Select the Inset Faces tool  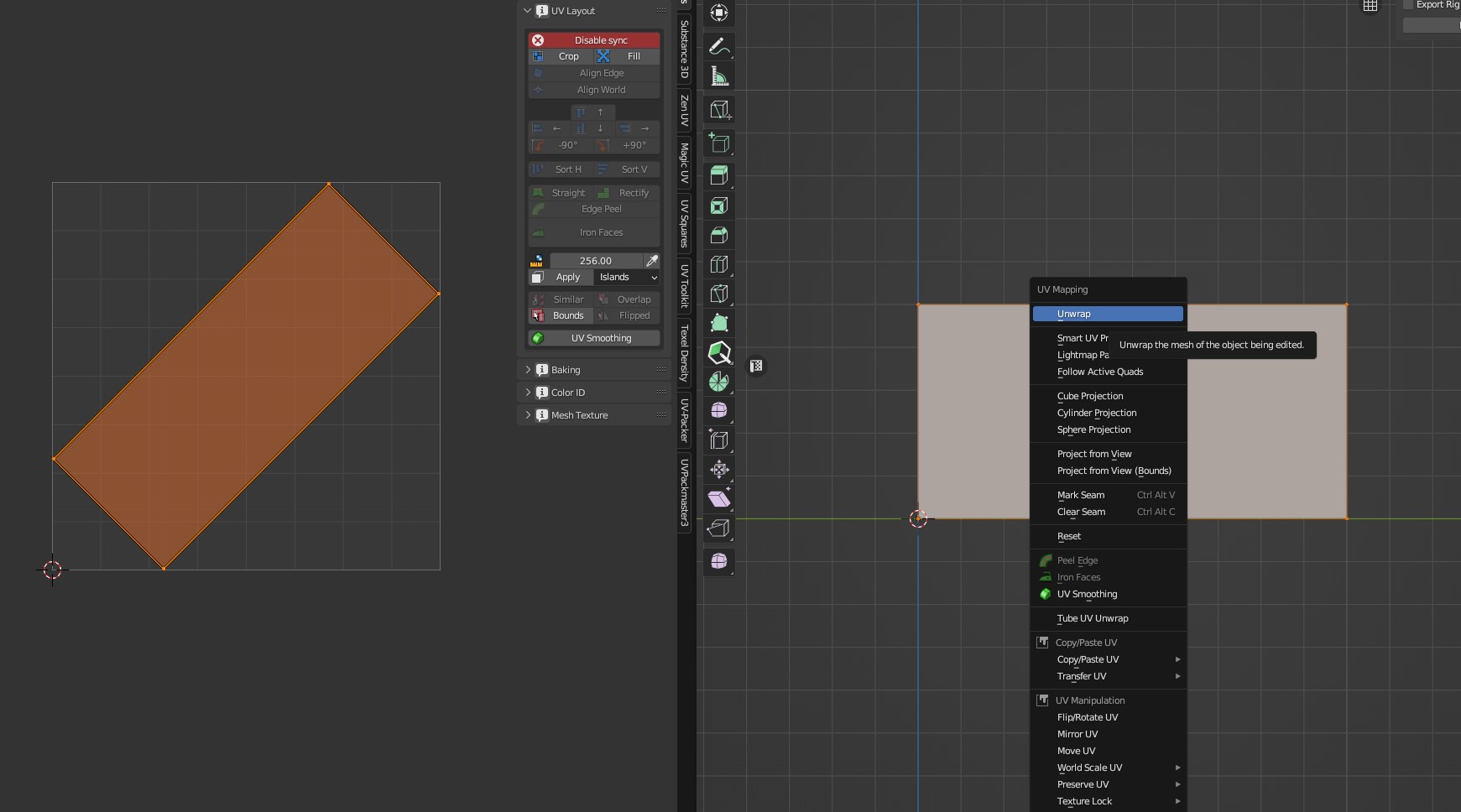tap(719, 206)
